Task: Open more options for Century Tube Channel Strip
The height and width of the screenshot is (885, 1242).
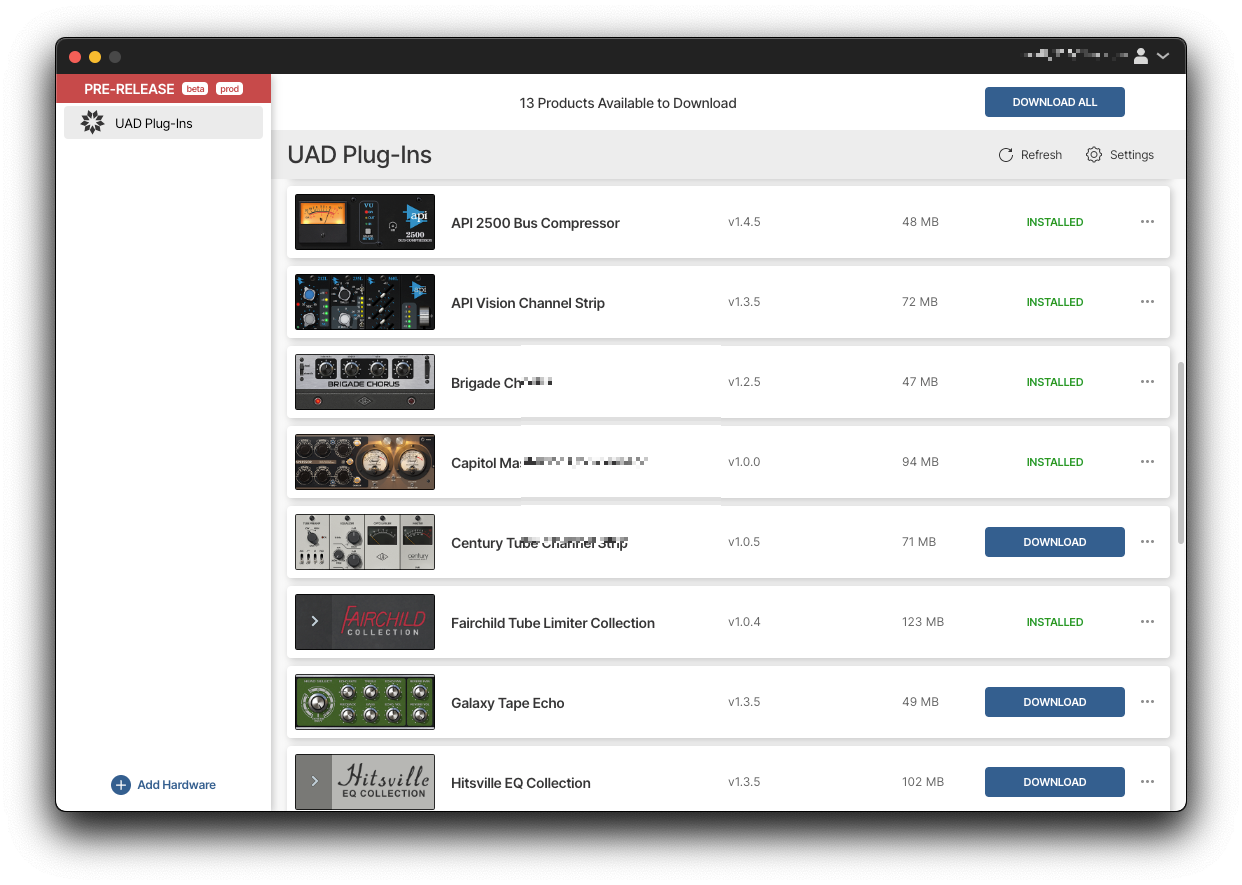Action: click(1147, 542)
